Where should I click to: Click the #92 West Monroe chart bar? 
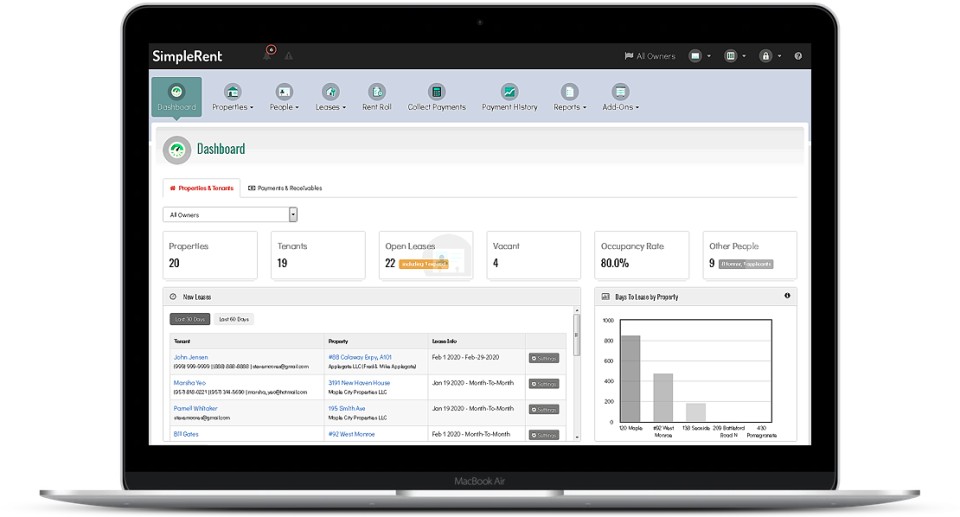(663, 398)
